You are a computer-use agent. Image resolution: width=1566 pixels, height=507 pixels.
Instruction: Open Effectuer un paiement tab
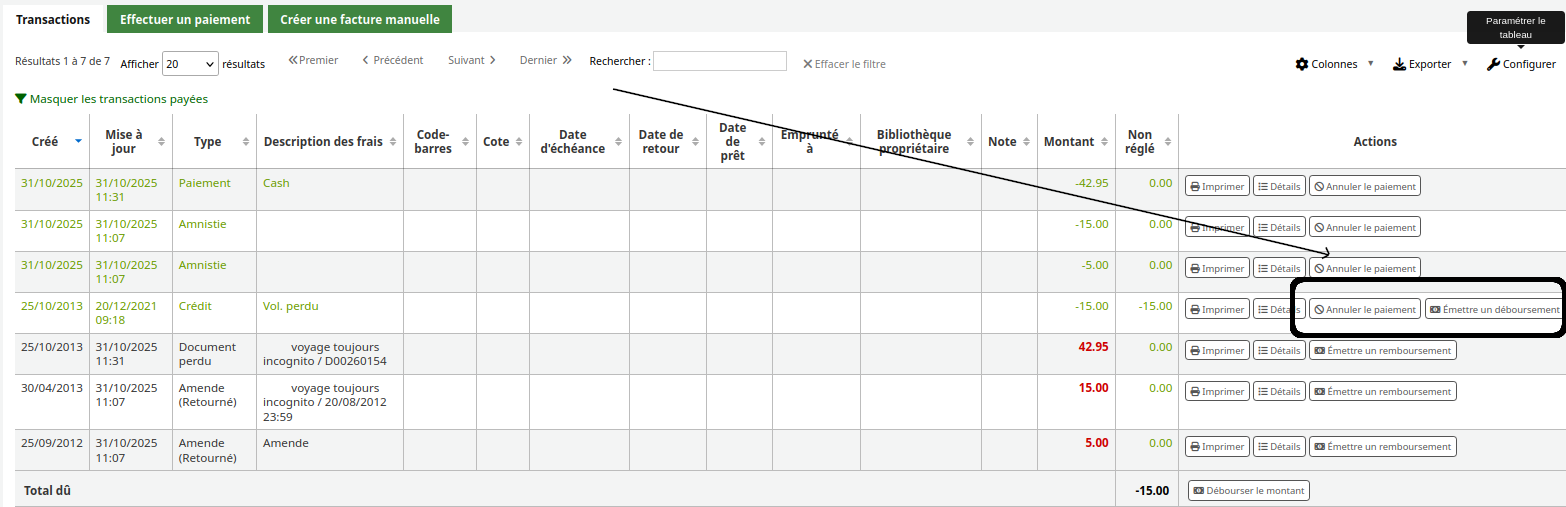coord(185,19)
